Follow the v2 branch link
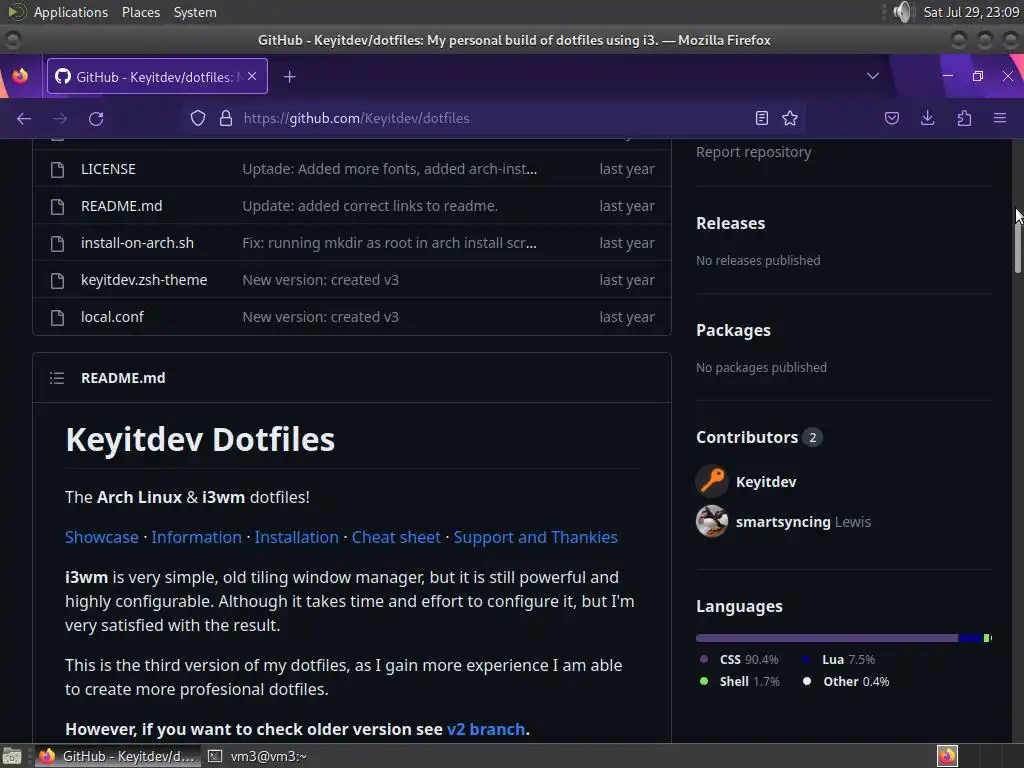The height and width of the screenshot is (768, 1024). click(x=486, y=729)
